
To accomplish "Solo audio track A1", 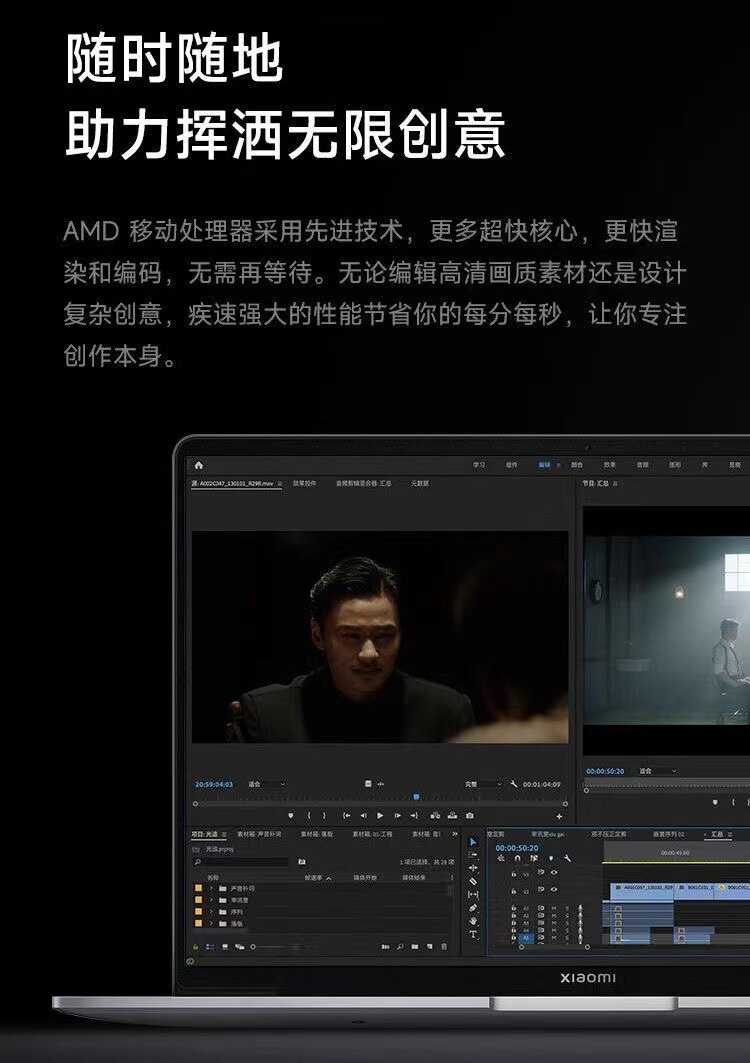I will (568, 908).
